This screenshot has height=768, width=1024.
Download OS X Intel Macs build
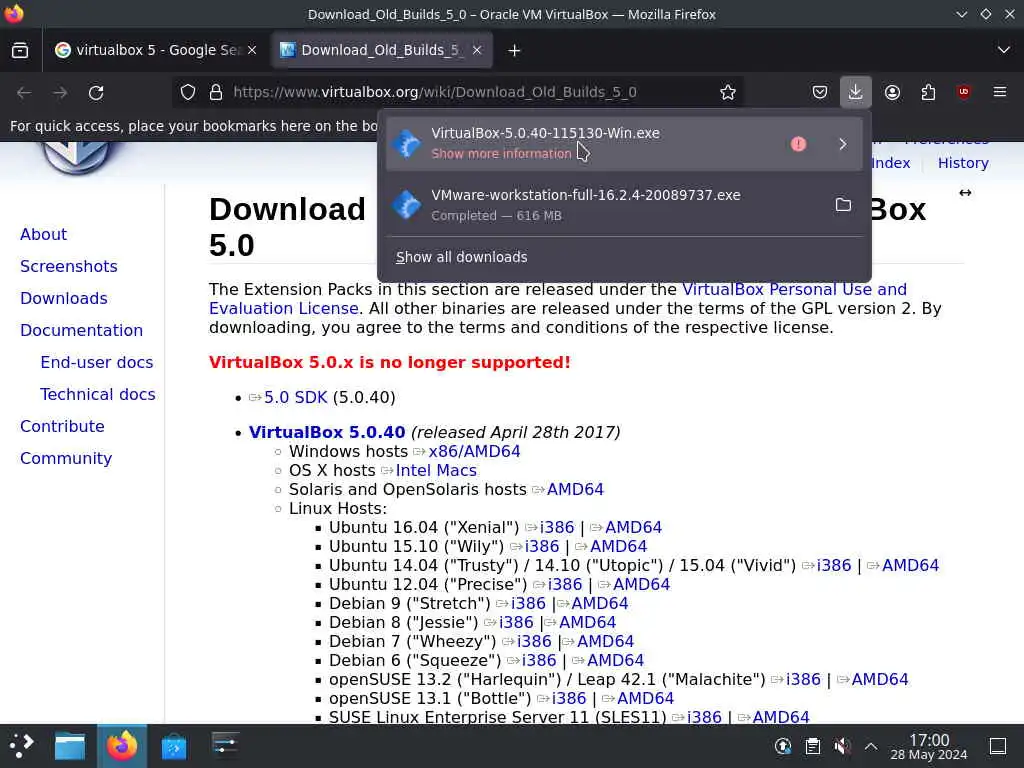[436, 470]
